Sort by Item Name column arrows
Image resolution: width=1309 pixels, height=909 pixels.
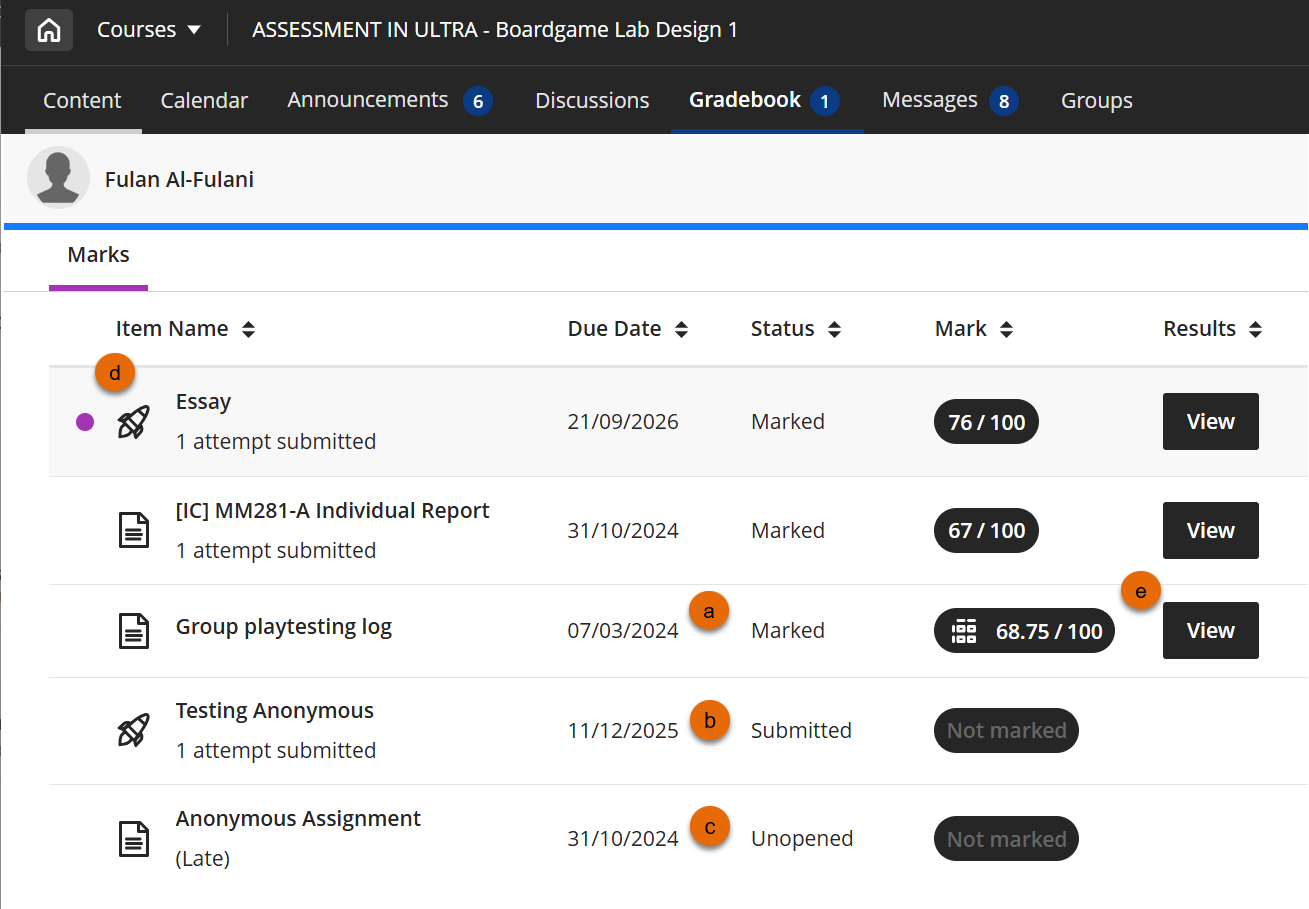tap(249, 329)
